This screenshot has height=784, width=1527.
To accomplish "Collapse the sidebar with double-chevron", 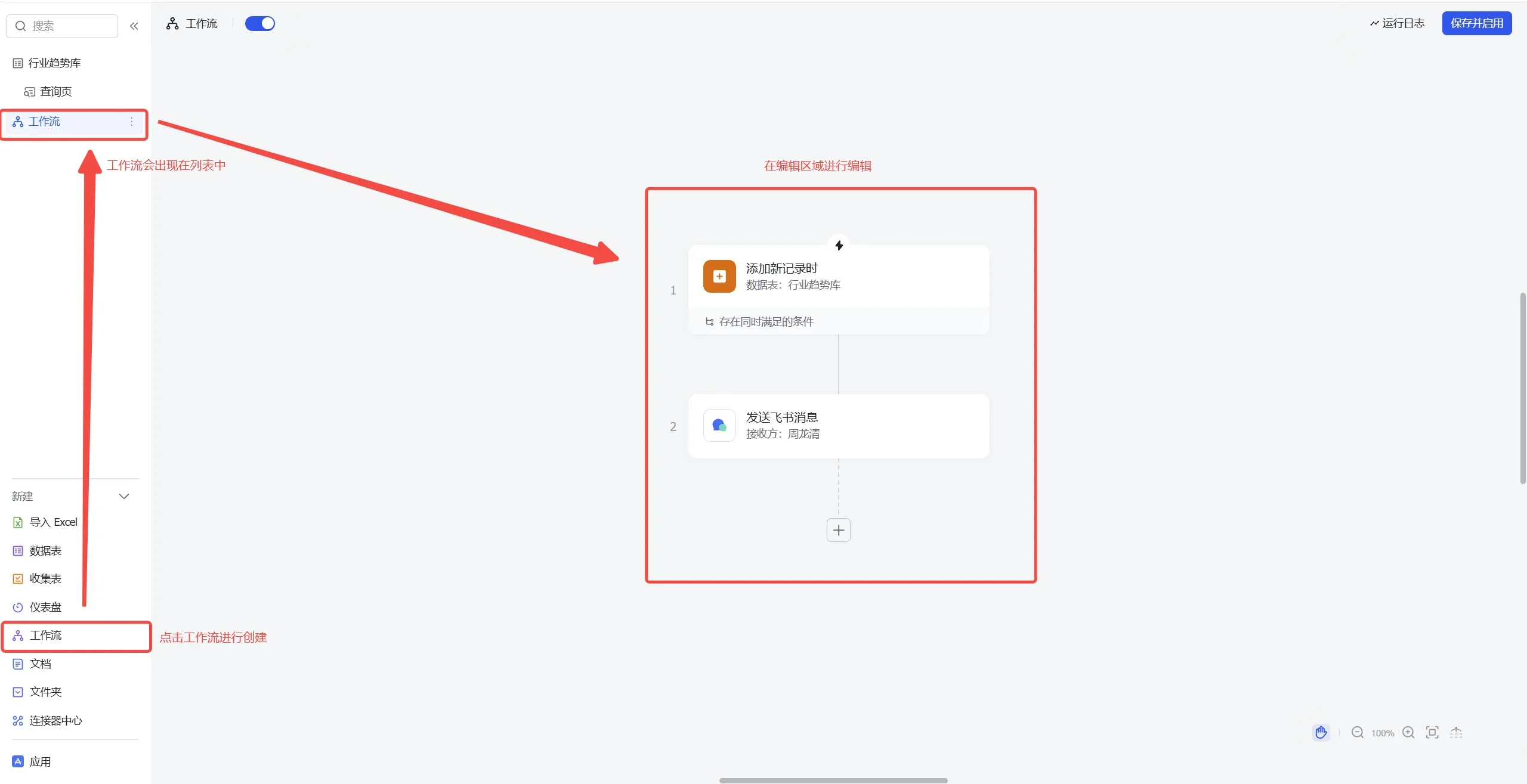I will point(134,26).
